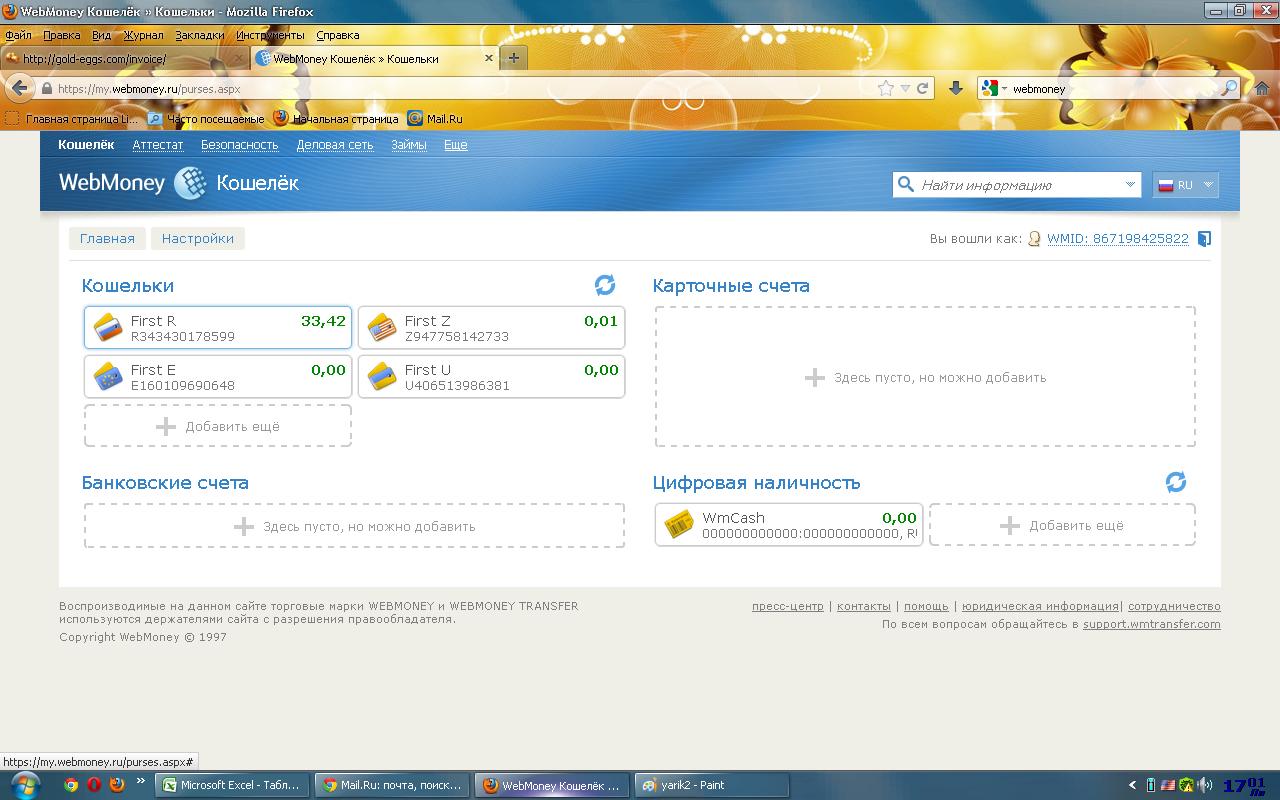This screenshot has width=1280, height=800.
Task: Open the Журнал menu
Action: click(x=143, y=35)
